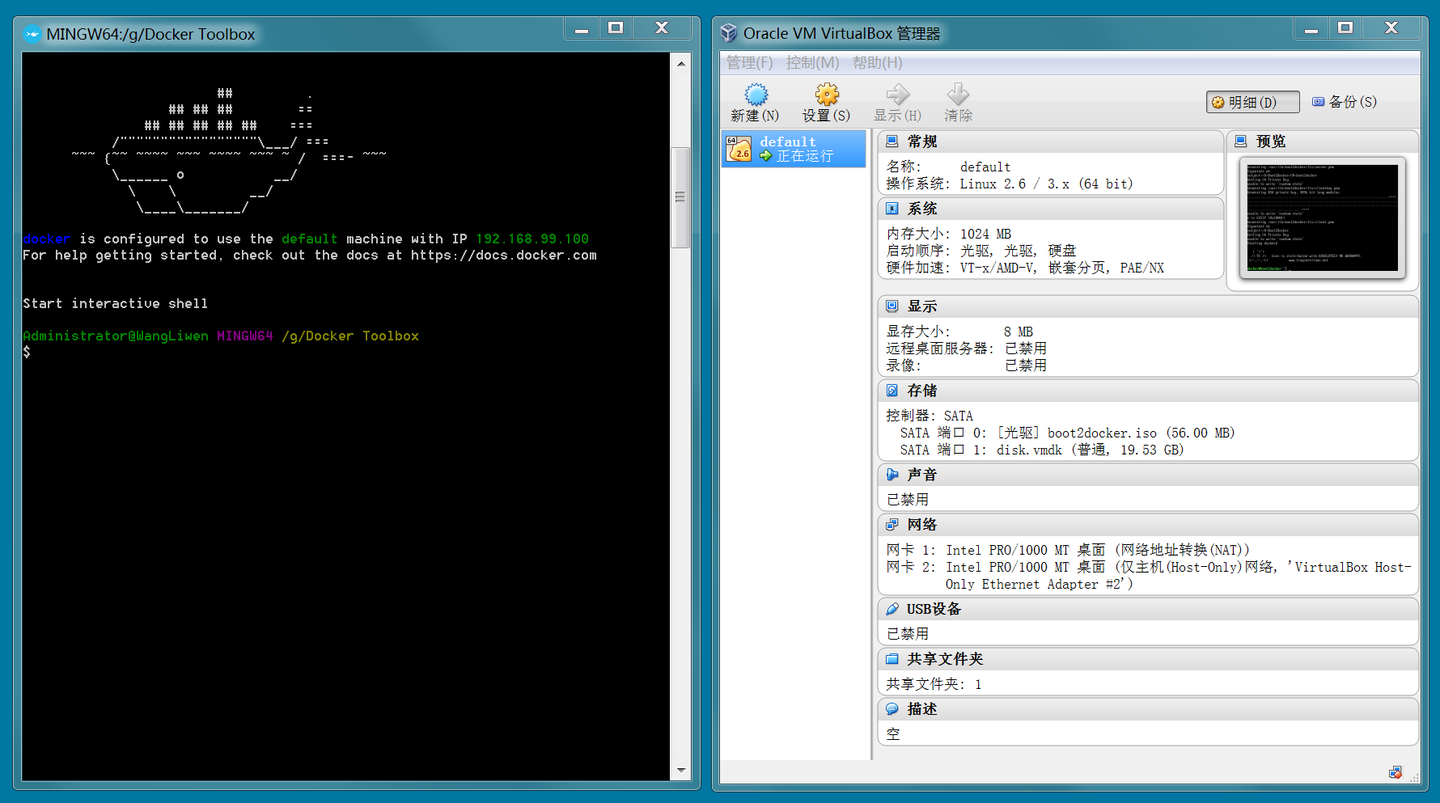1440x803 pixels.
Task: Click the Preview (预览) section icon
Action: click(1241, 142)
